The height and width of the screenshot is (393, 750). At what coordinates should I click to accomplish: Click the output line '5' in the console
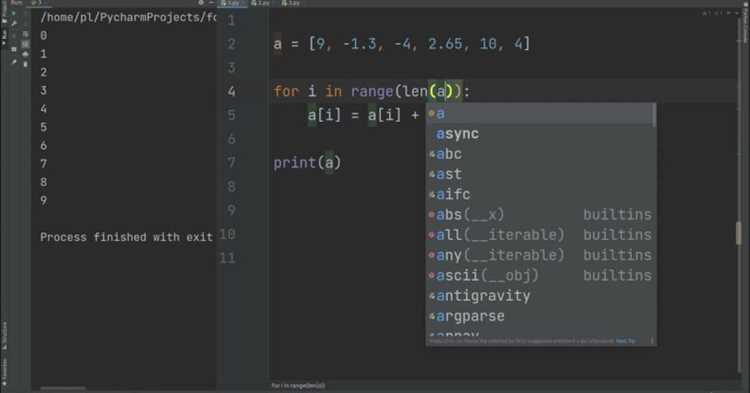coord(44,127)
